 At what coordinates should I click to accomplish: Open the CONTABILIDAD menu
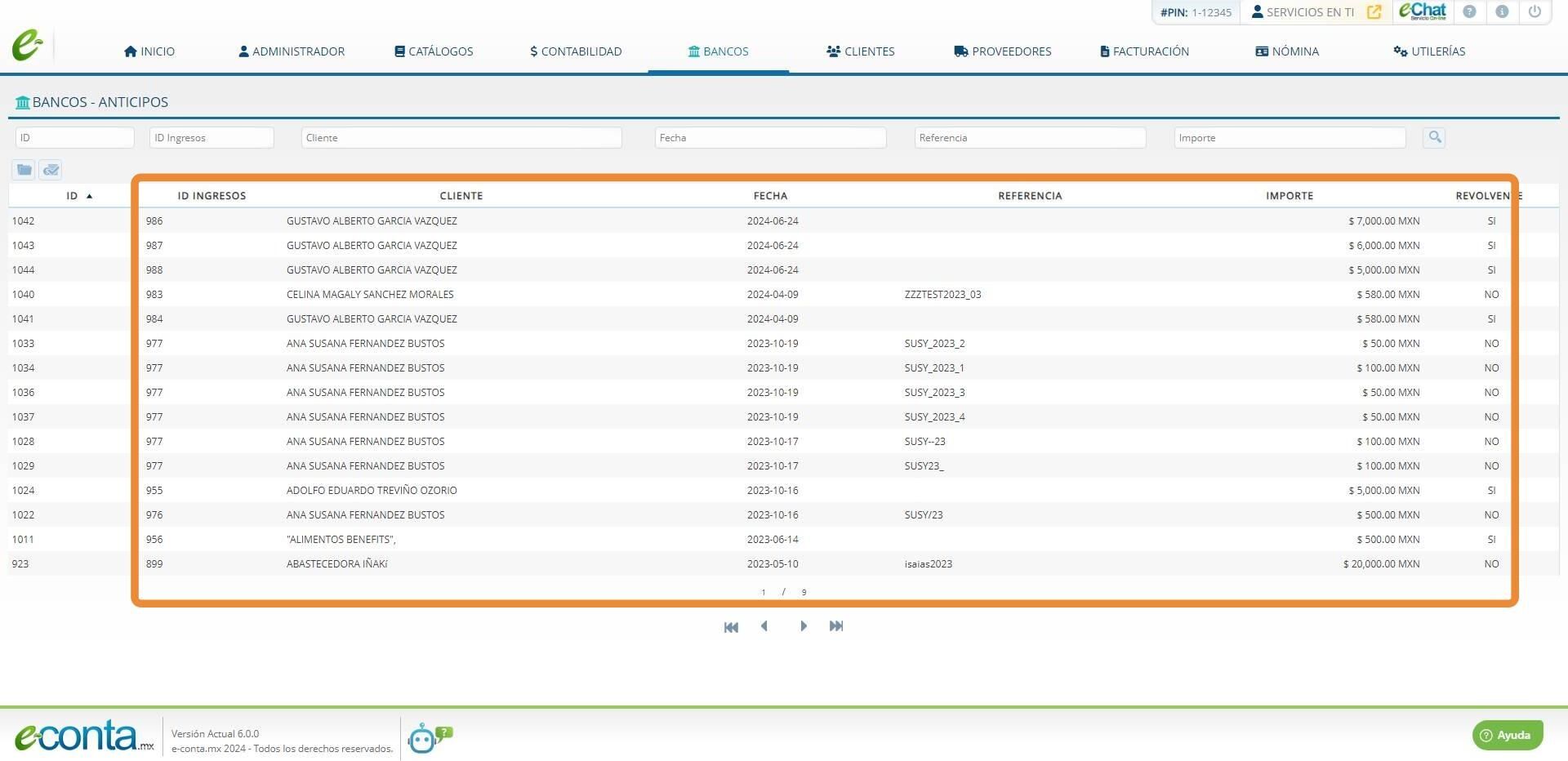[576, 51]
